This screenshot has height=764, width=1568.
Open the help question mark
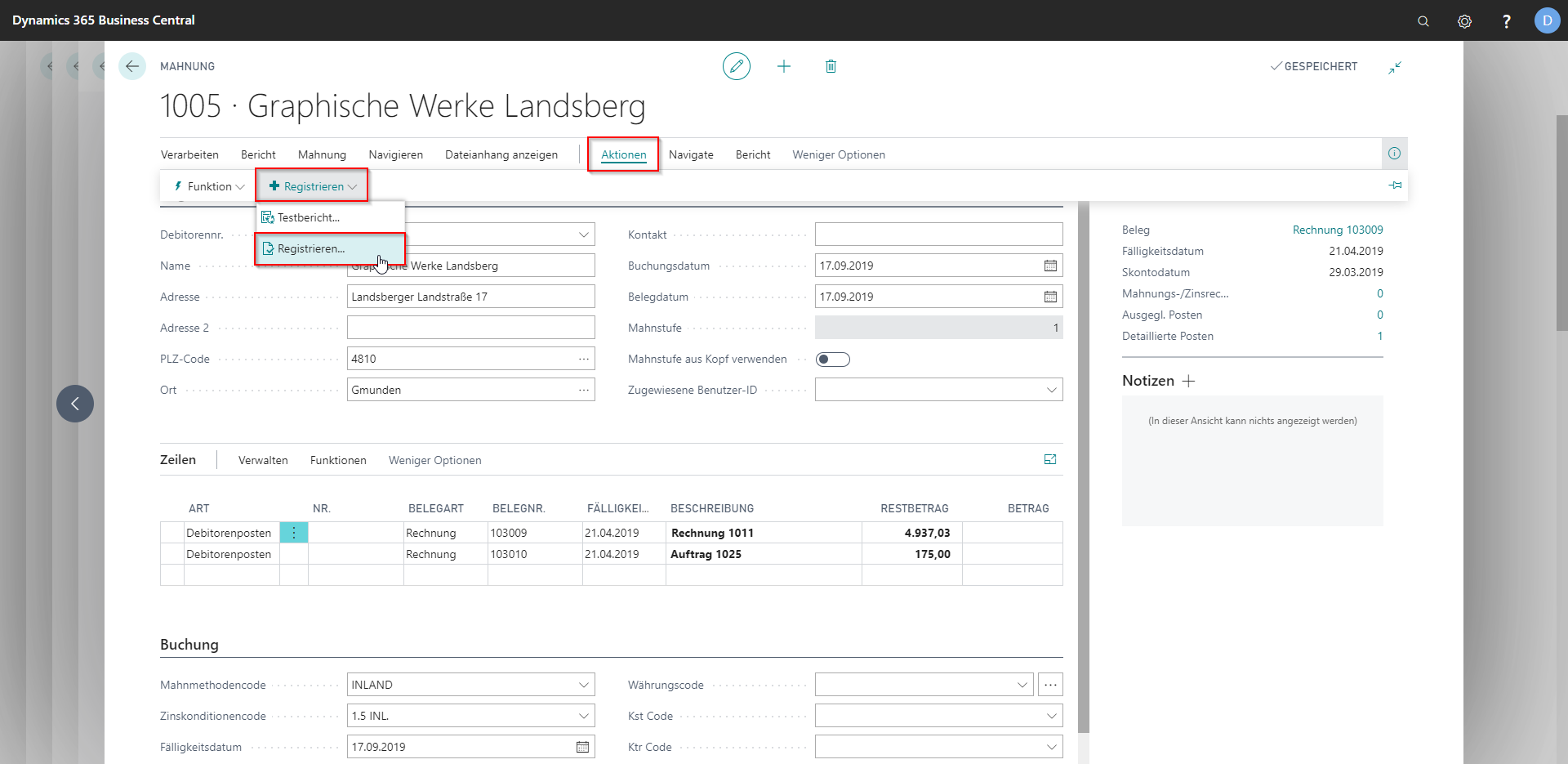coord(1507,21)
